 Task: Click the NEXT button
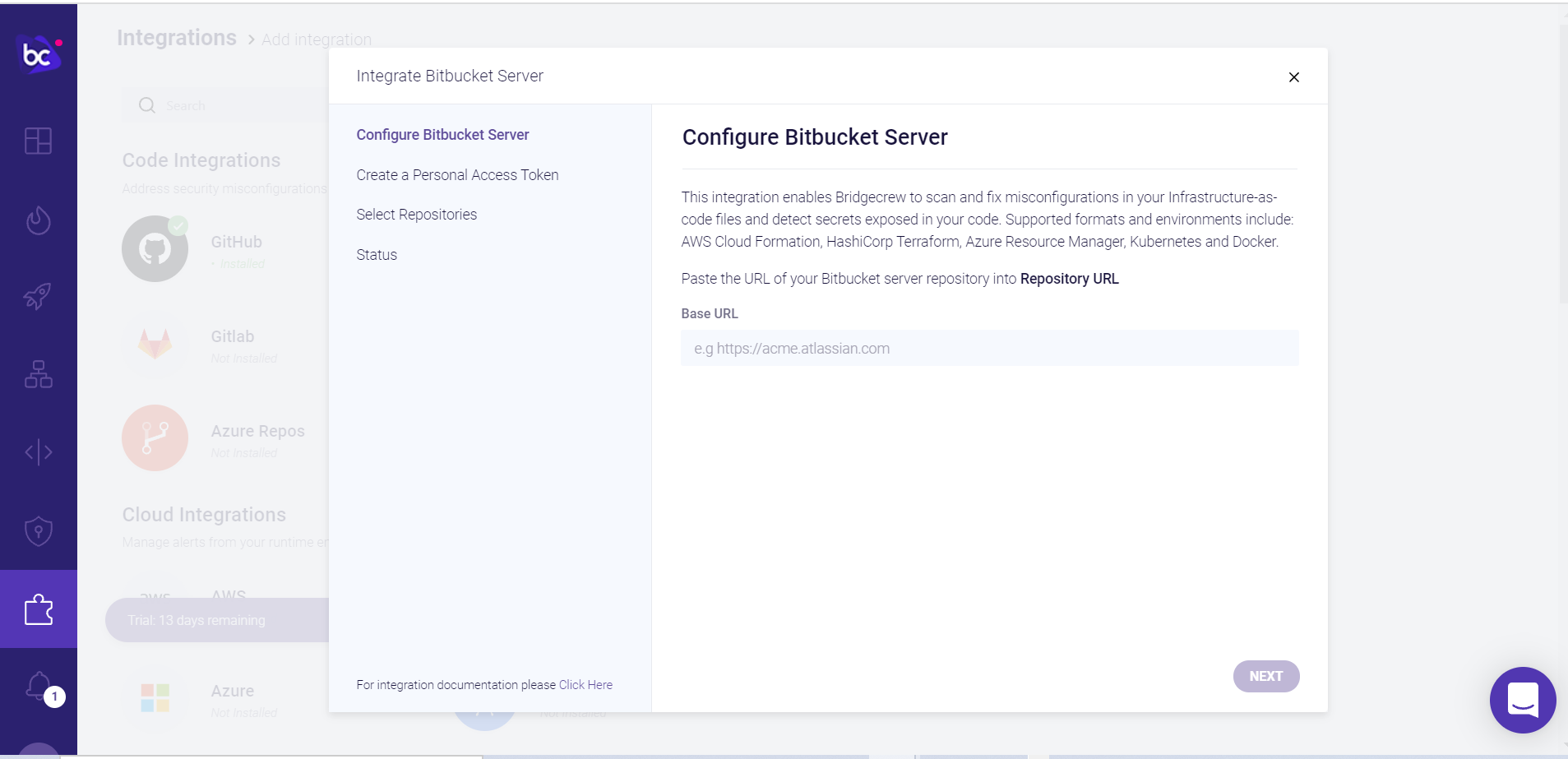click(1266, 676)
